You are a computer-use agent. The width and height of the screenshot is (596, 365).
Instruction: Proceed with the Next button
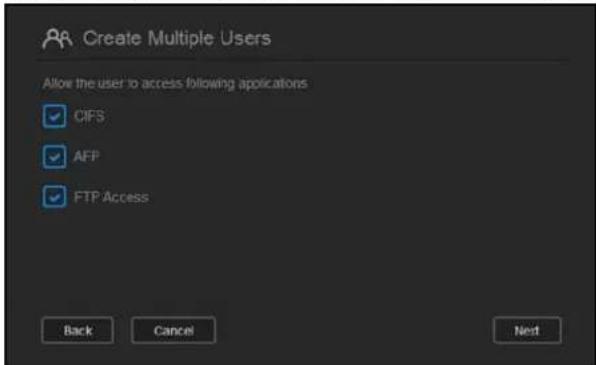(x=527, y=330)
